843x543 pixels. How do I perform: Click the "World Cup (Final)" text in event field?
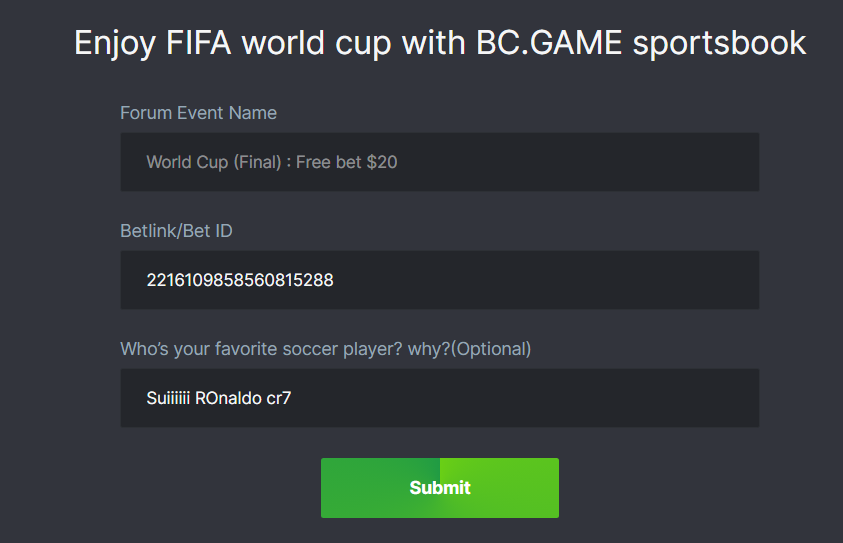(x=213, y=162)
